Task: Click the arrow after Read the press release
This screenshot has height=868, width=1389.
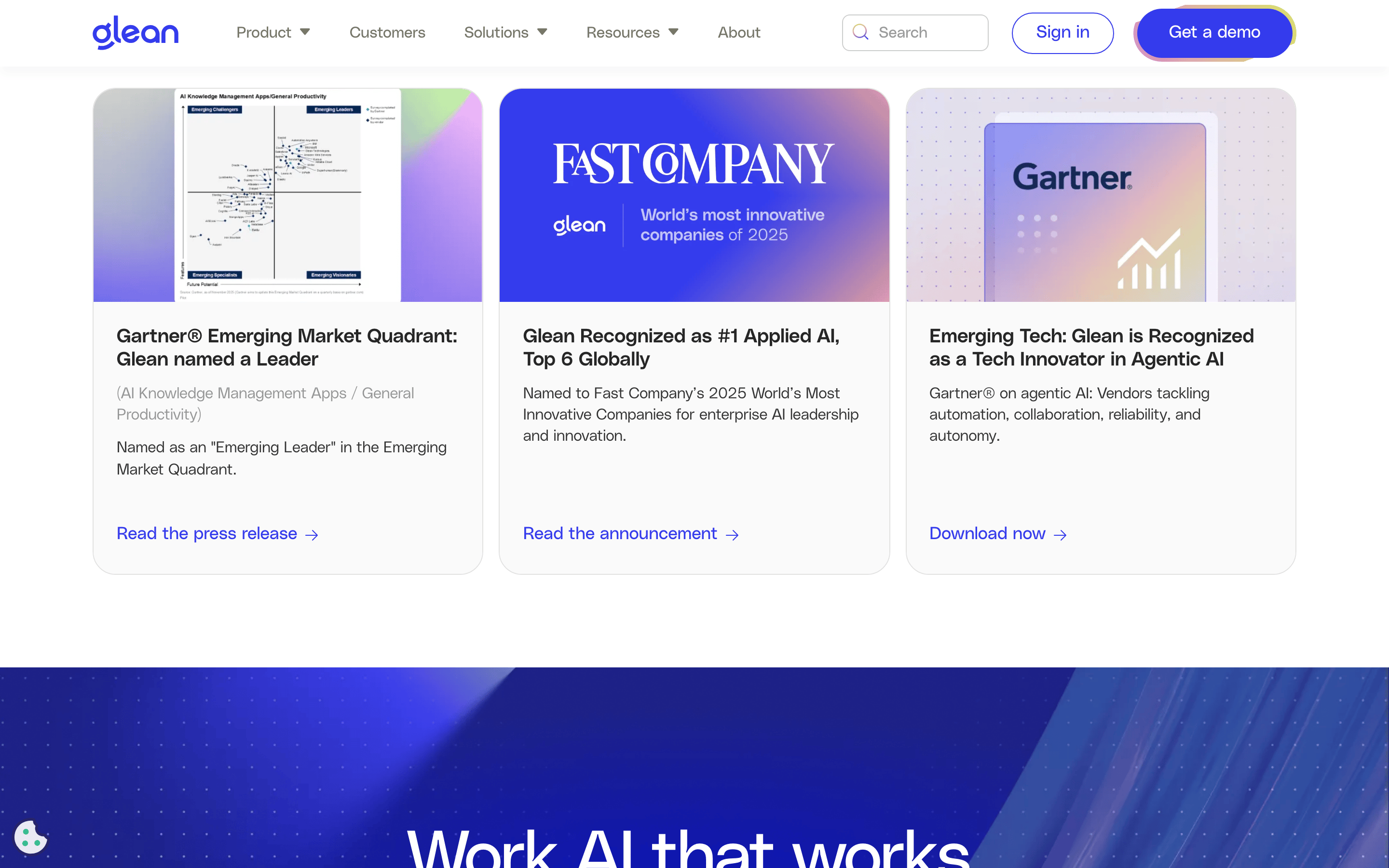Action: [x=312, y=534]
